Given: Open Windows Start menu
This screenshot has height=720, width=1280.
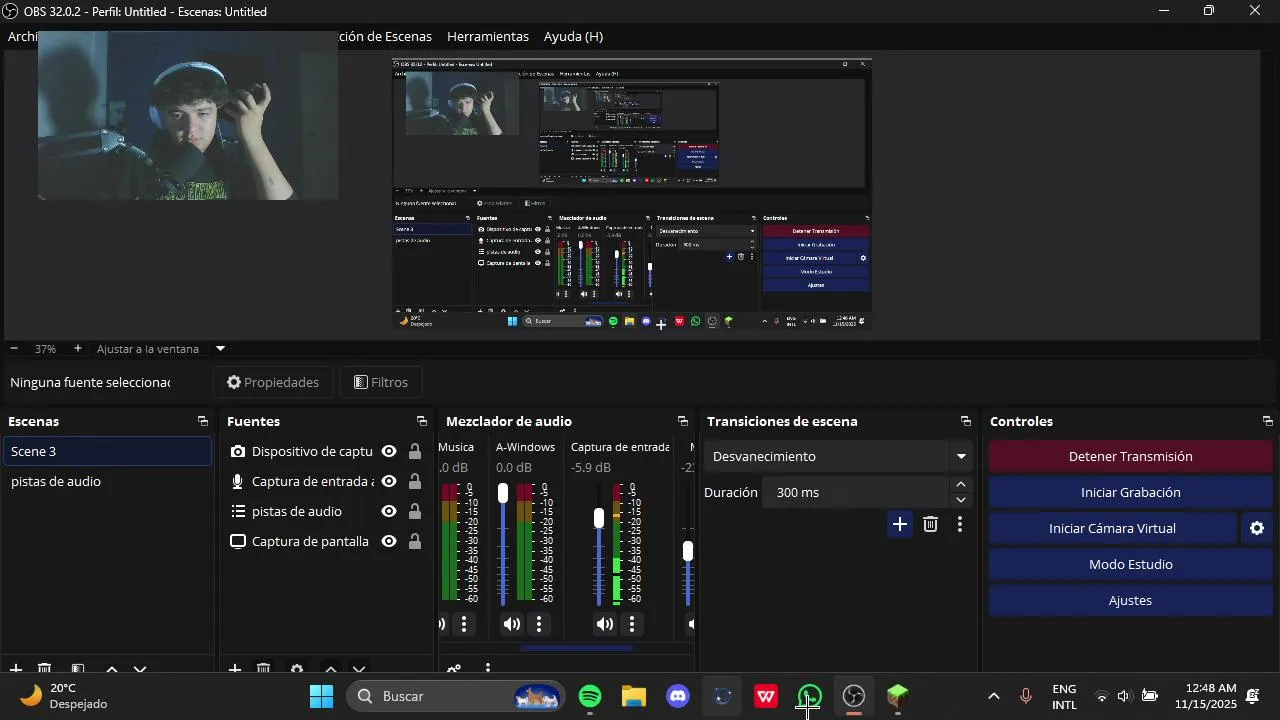Looking at the screenshot, I should pyautogui.click(x=321, y=696).
